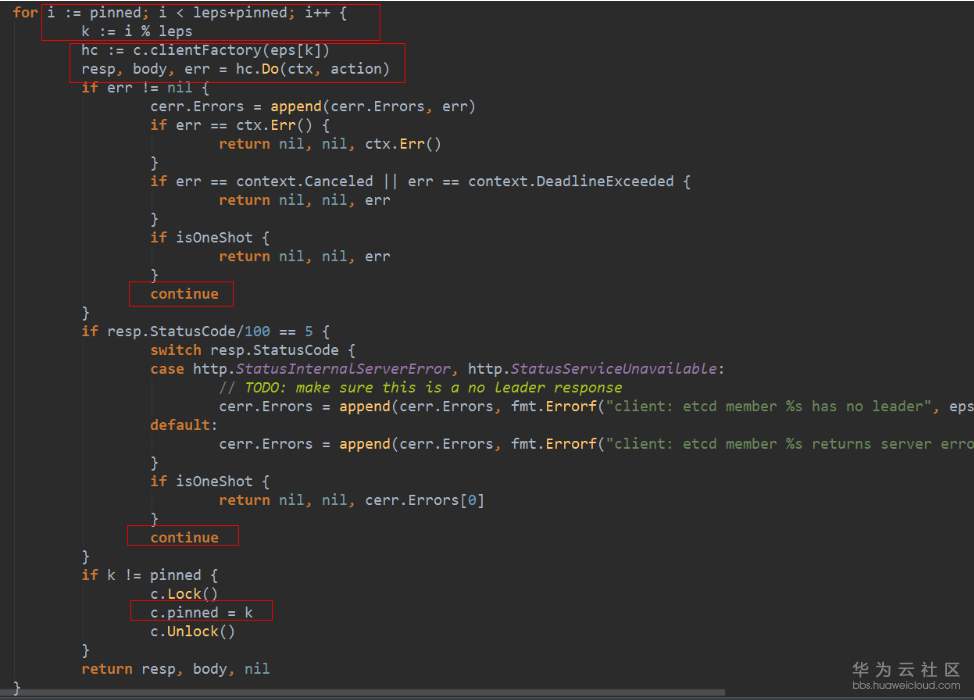
Task: Click the string 'client: etcd member %s has no leader'
Action: click(x=768, y=406)
